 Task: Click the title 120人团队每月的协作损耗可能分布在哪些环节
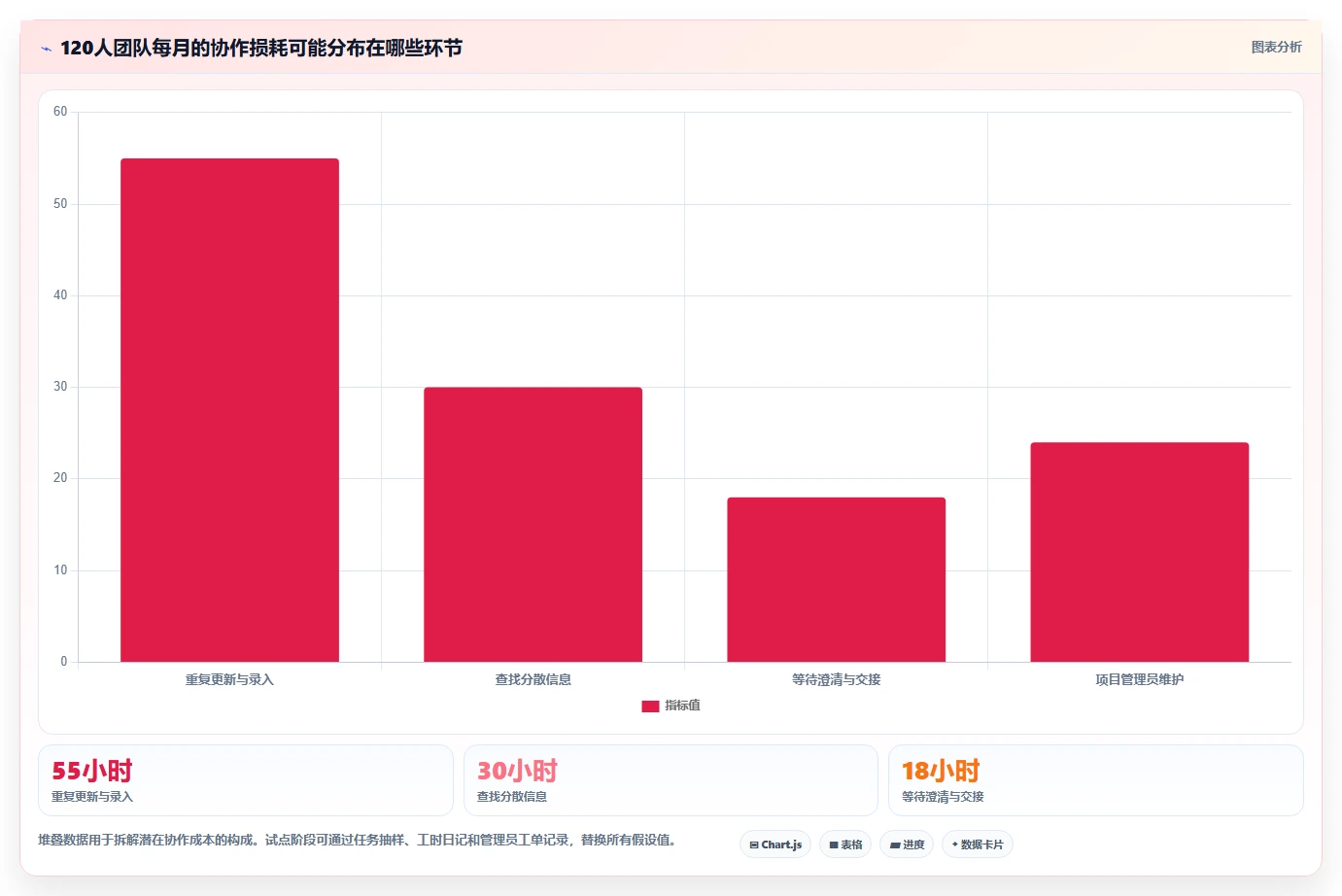[x=261, y=48]
